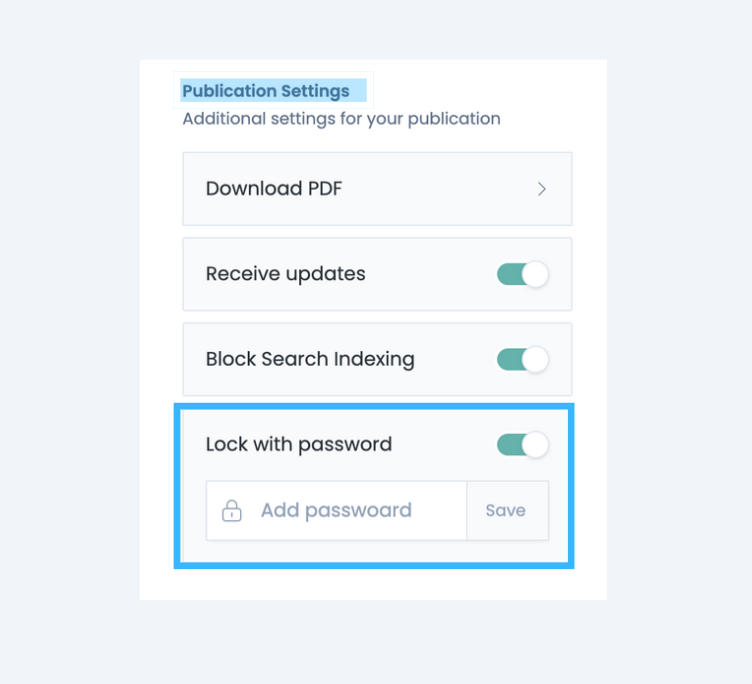Click the green track of Lock with password switch
The image size is (752, 684).
(510, 445)
